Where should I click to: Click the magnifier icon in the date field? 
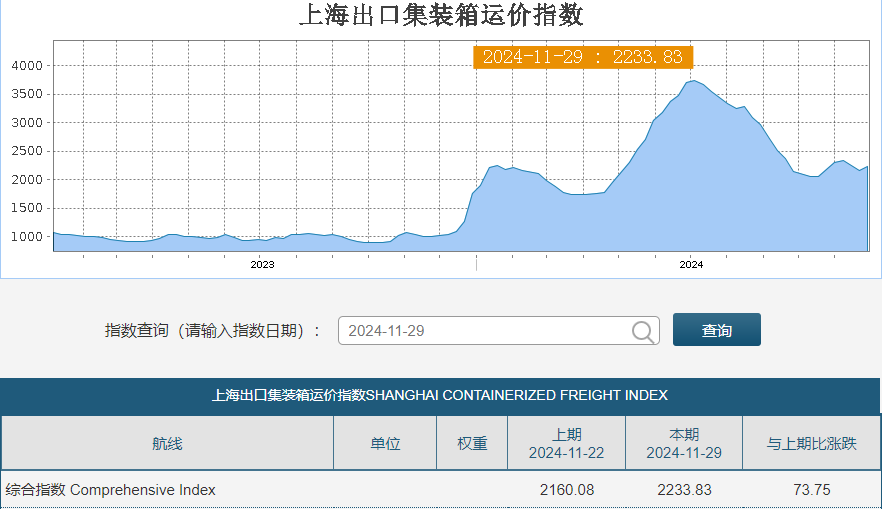(x=645, y=331)
